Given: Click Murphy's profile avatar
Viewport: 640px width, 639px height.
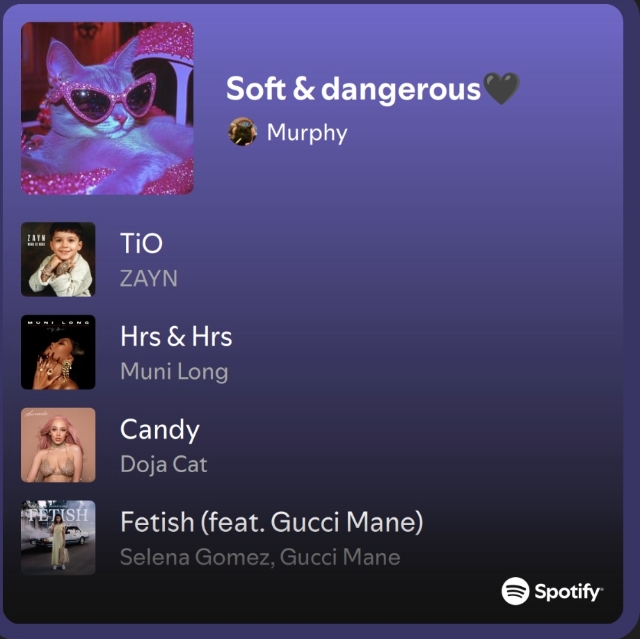Looking at the screenshot, I should tap(242, 131).
